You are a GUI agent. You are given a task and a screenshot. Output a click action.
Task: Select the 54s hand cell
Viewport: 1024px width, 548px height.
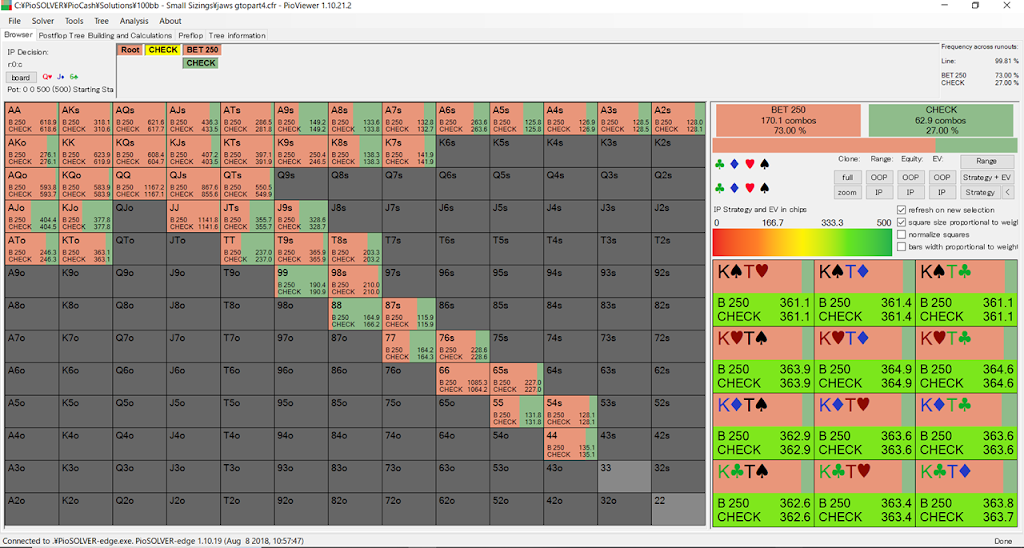pos(570,411)
